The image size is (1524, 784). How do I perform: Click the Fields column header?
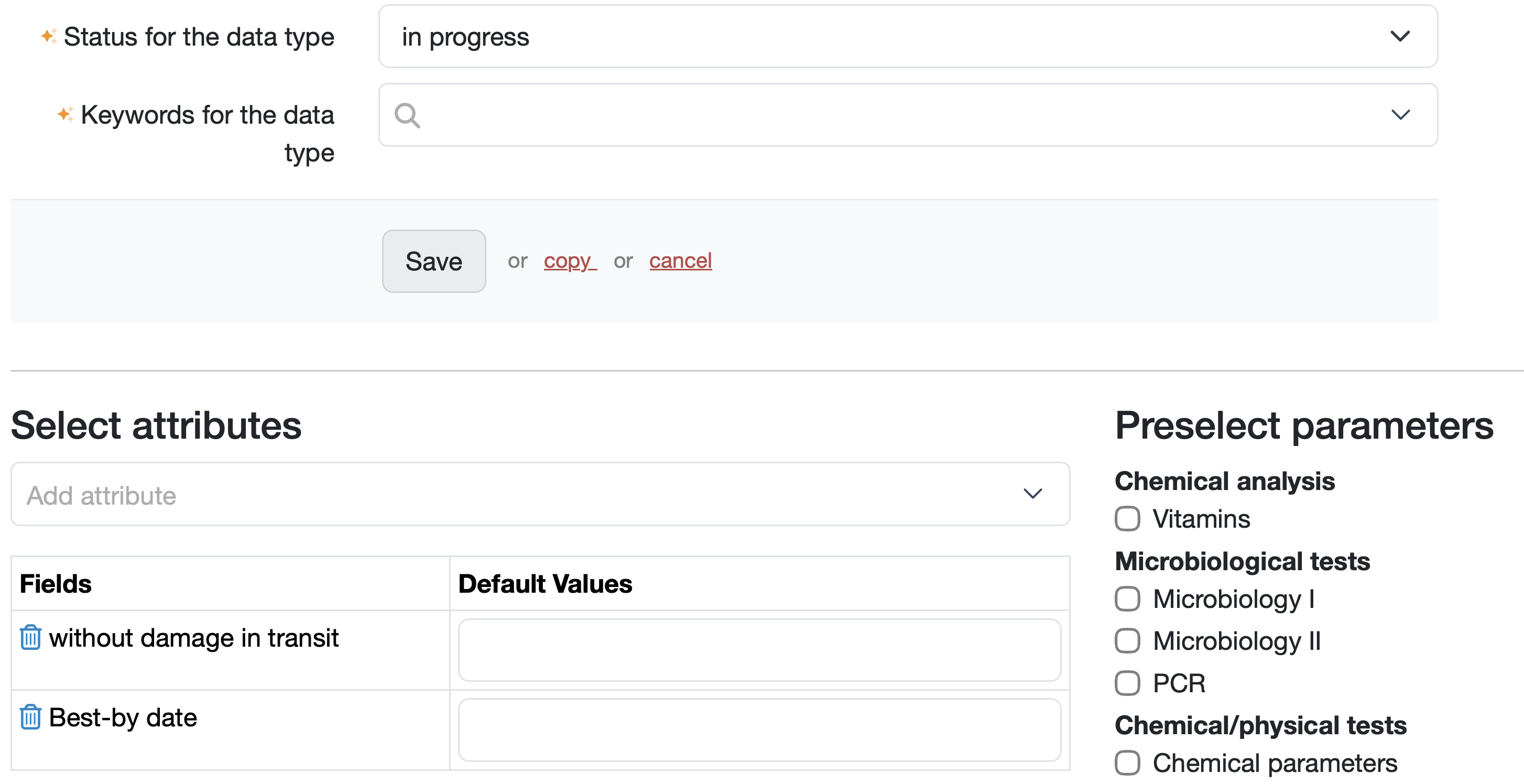(x=56, y=584)
